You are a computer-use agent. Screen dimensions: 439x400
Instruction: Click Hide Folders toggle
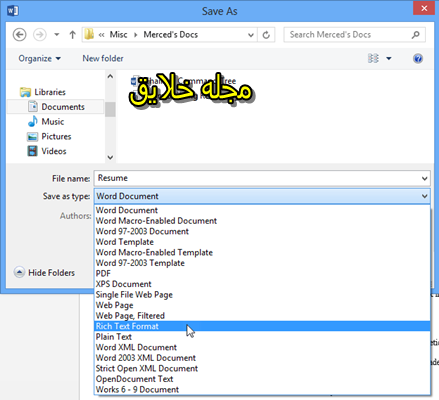(x=44, y=273)
